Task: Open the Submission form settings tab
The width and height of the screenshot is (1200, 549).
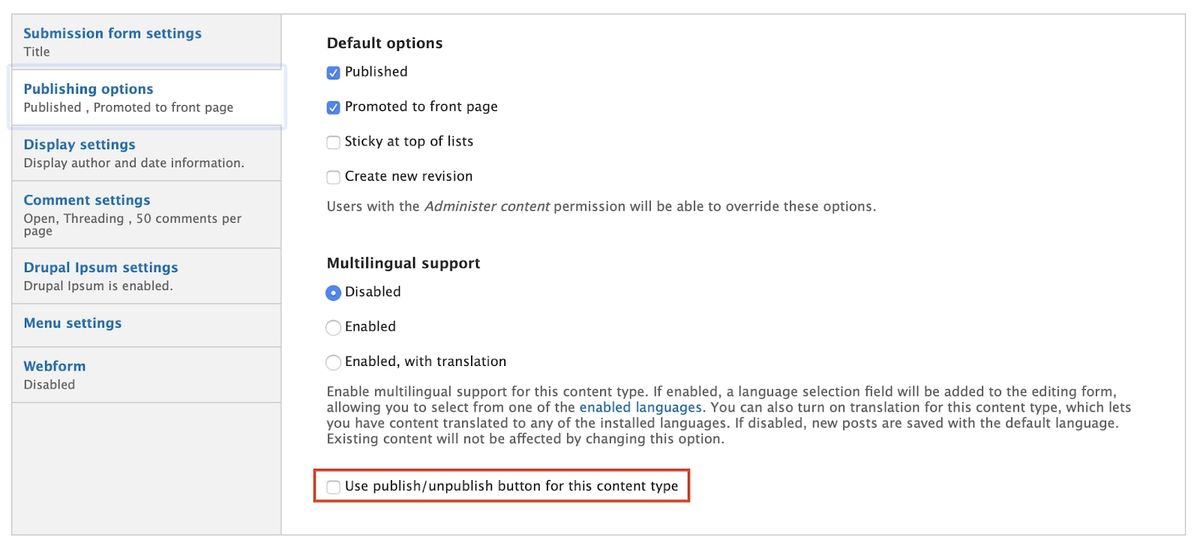Action: tap(112, 34)
